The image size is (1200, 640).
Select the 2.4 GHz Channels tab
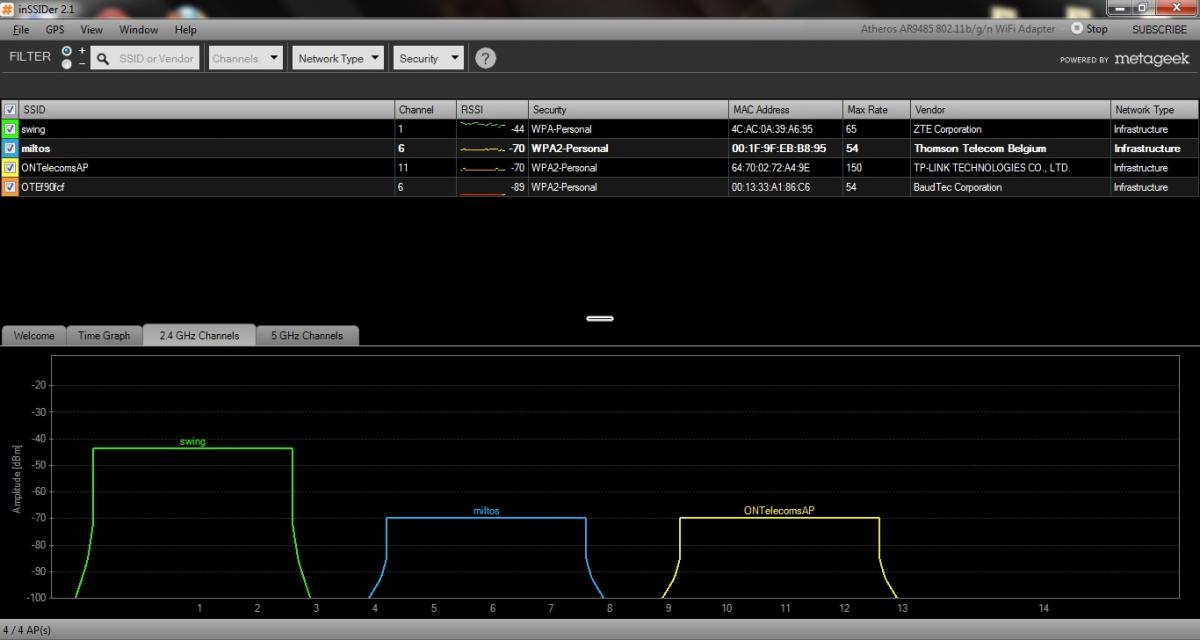[199, 336]
